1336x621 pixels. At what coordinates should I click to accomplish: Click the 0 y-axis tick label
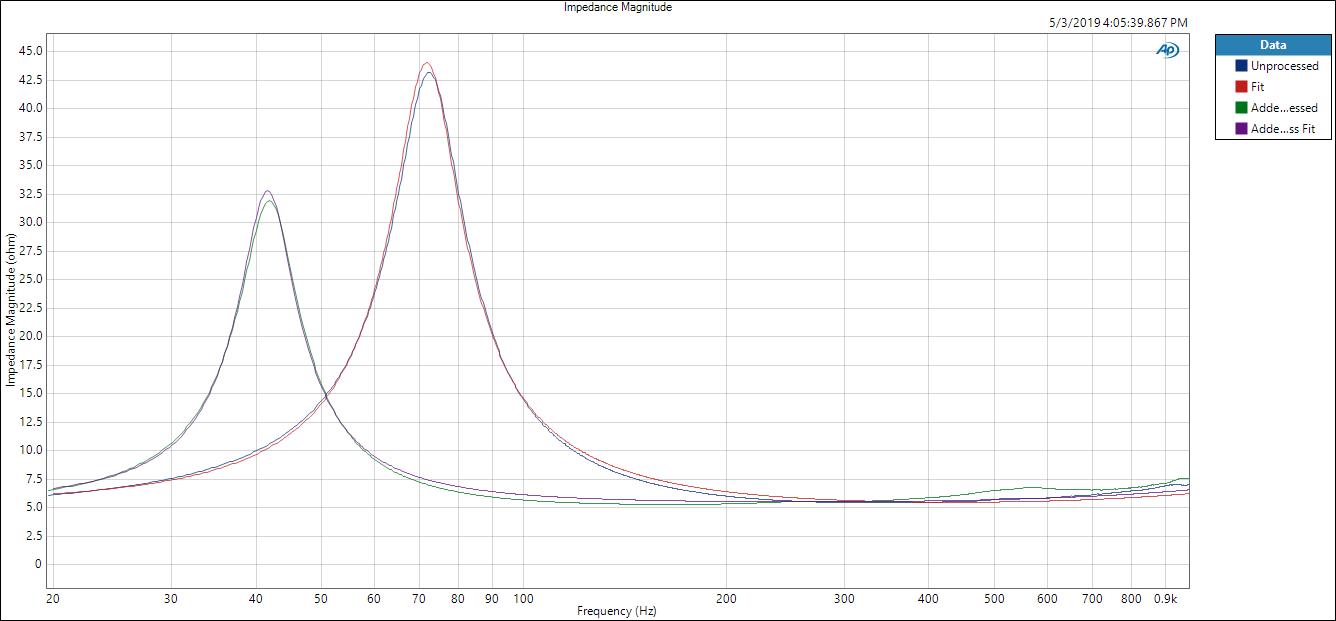tap(38, 564)
